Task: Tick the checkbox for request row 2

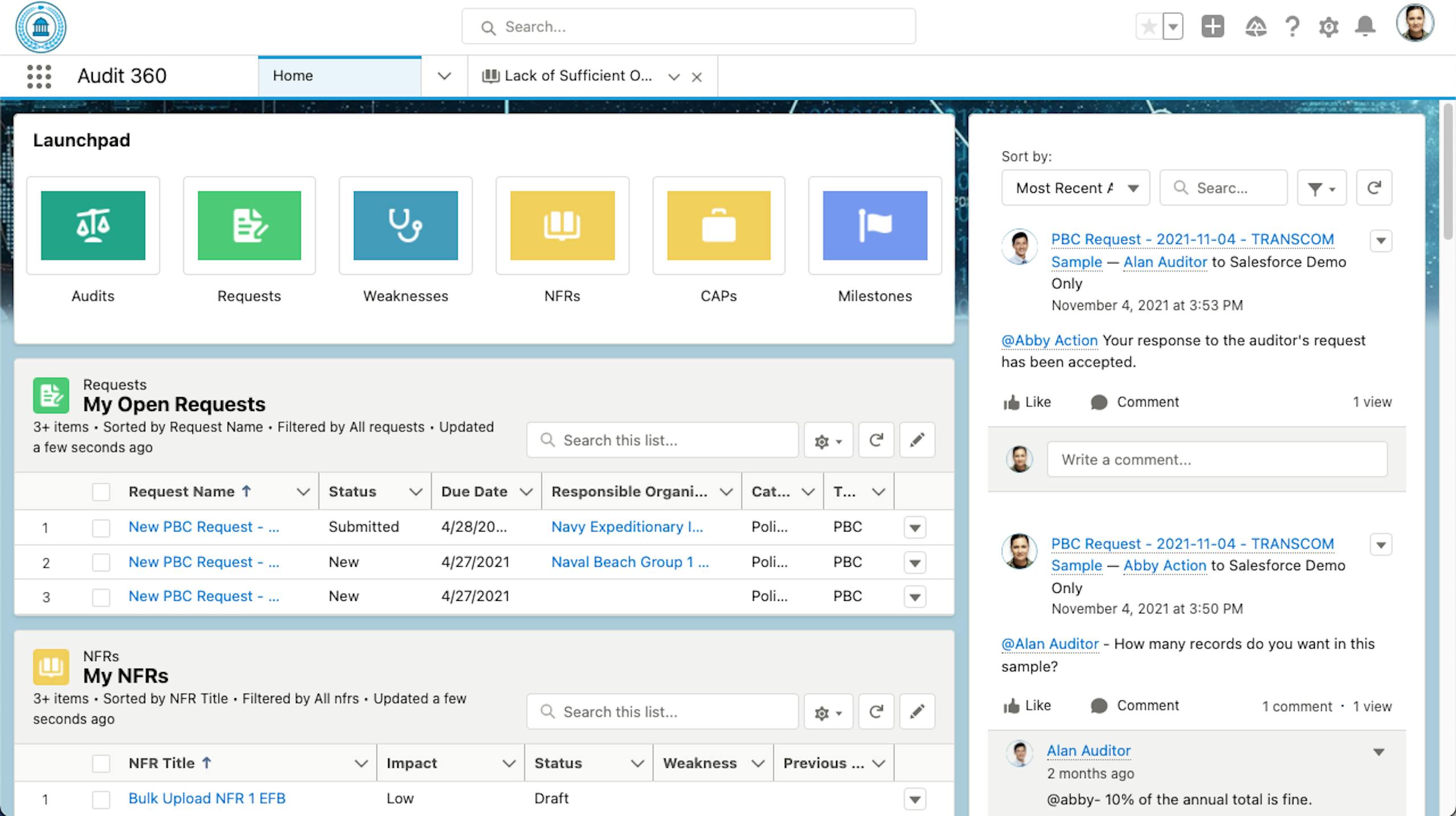Action: [x=101, y=562]
